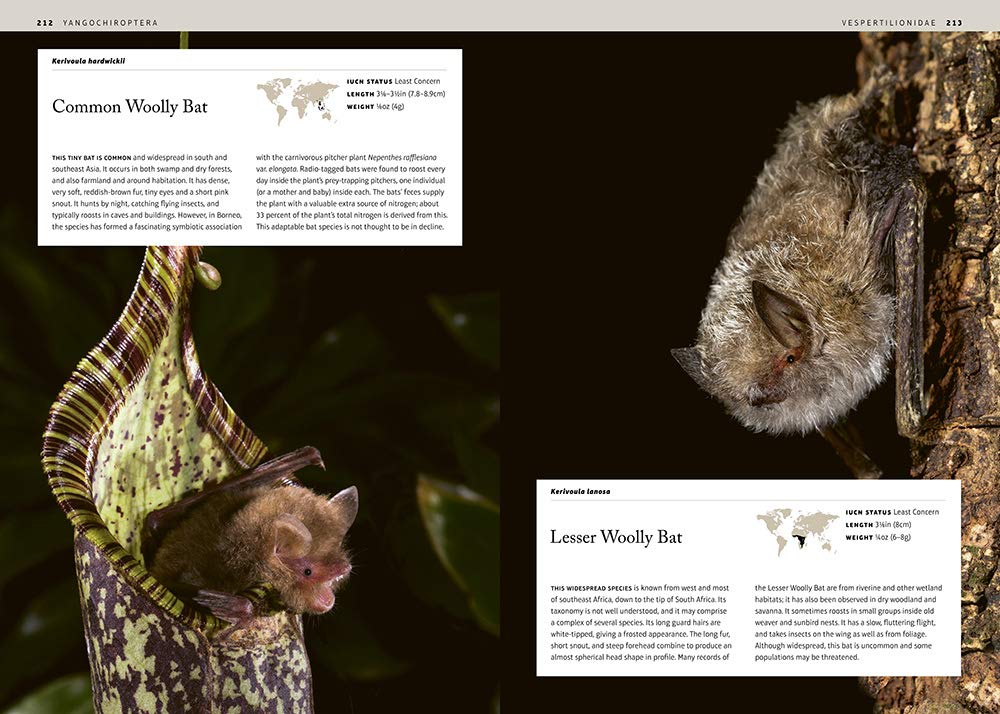Click the Lesser Woolly Bat range map

click(x=797, y=531)
